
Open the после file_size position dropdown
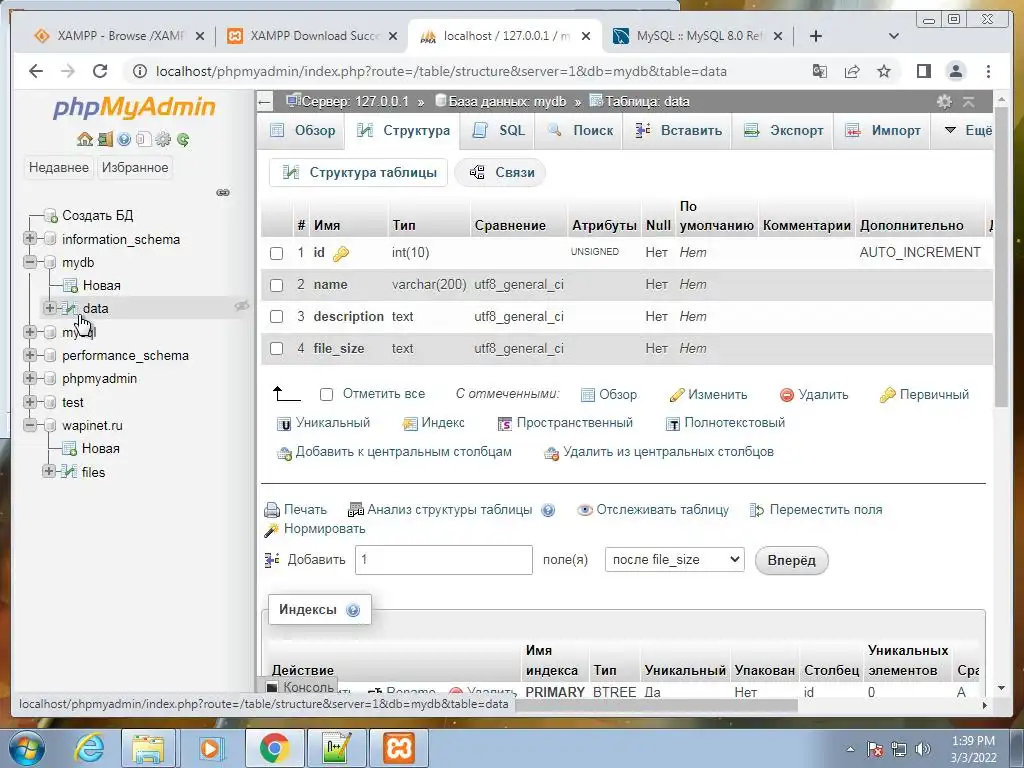click(x=675, y=560)
